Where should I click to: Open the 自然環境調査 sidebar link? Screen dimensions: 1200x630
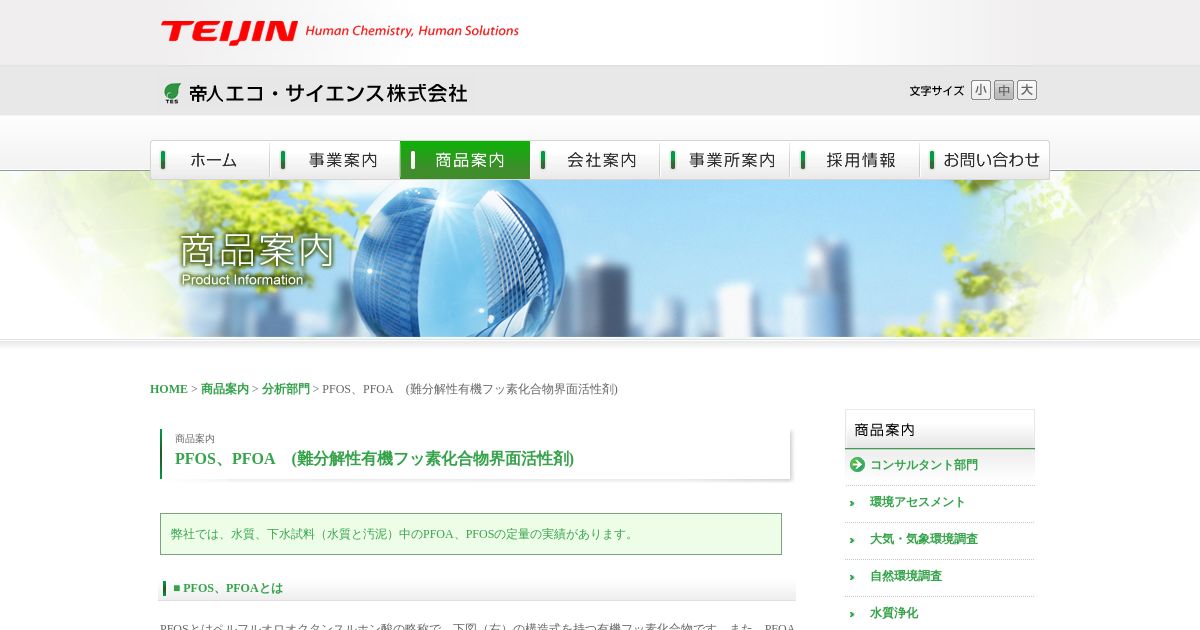[x=906, y=576]
